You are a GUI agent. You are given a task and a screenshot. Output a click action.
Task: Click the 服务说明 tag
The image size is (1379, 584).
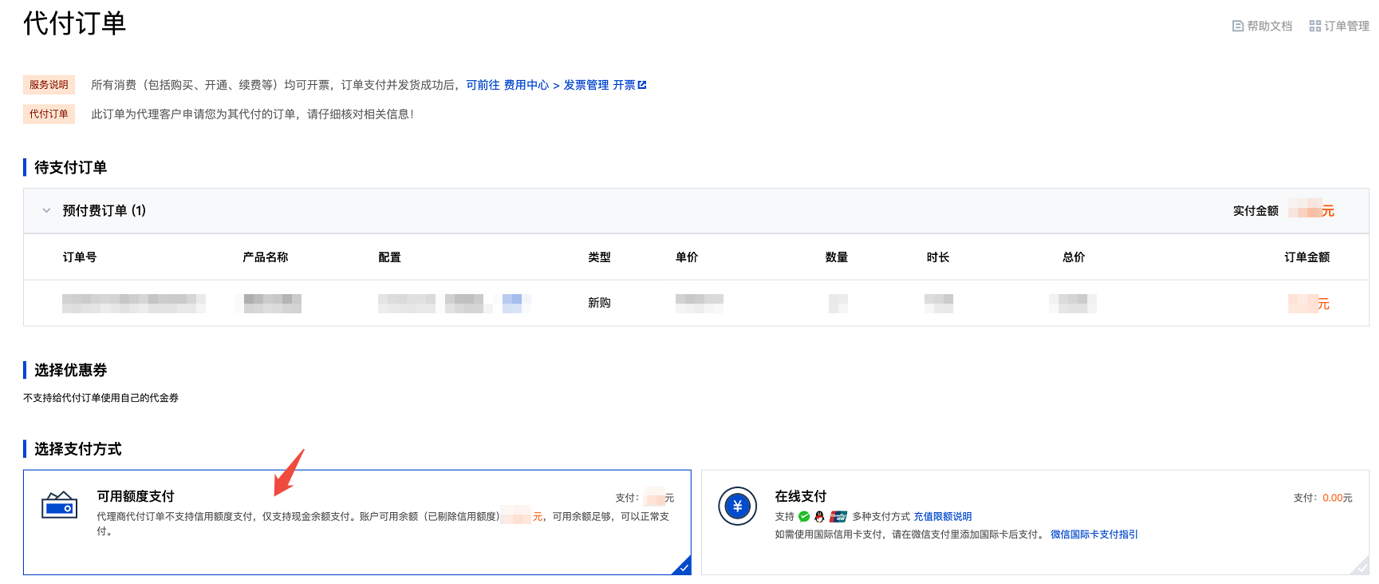(49, 85)
